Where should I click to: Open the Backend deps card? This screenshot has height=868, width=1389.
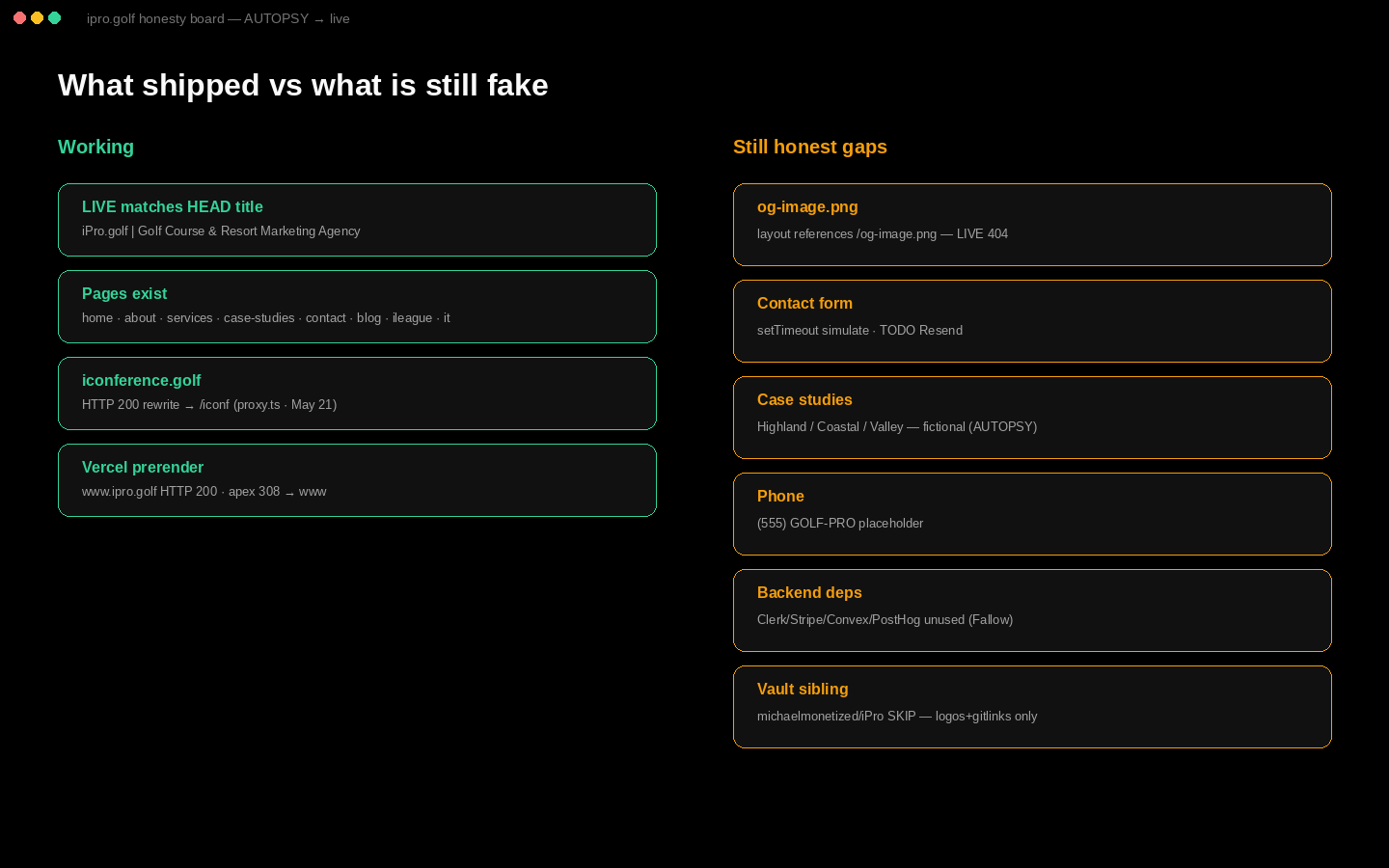(1032, 610)
